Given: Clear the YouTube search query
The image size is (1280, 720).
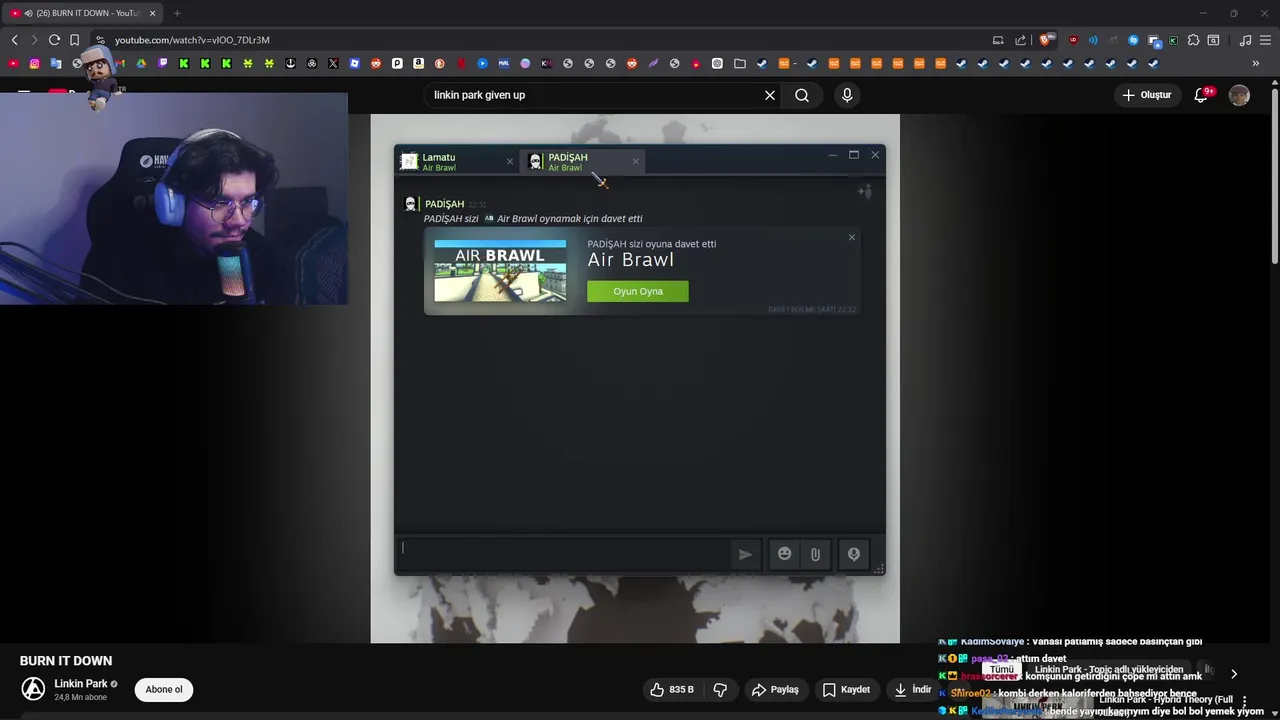Looking at the screenshot, I should click(x=770, y=95).
